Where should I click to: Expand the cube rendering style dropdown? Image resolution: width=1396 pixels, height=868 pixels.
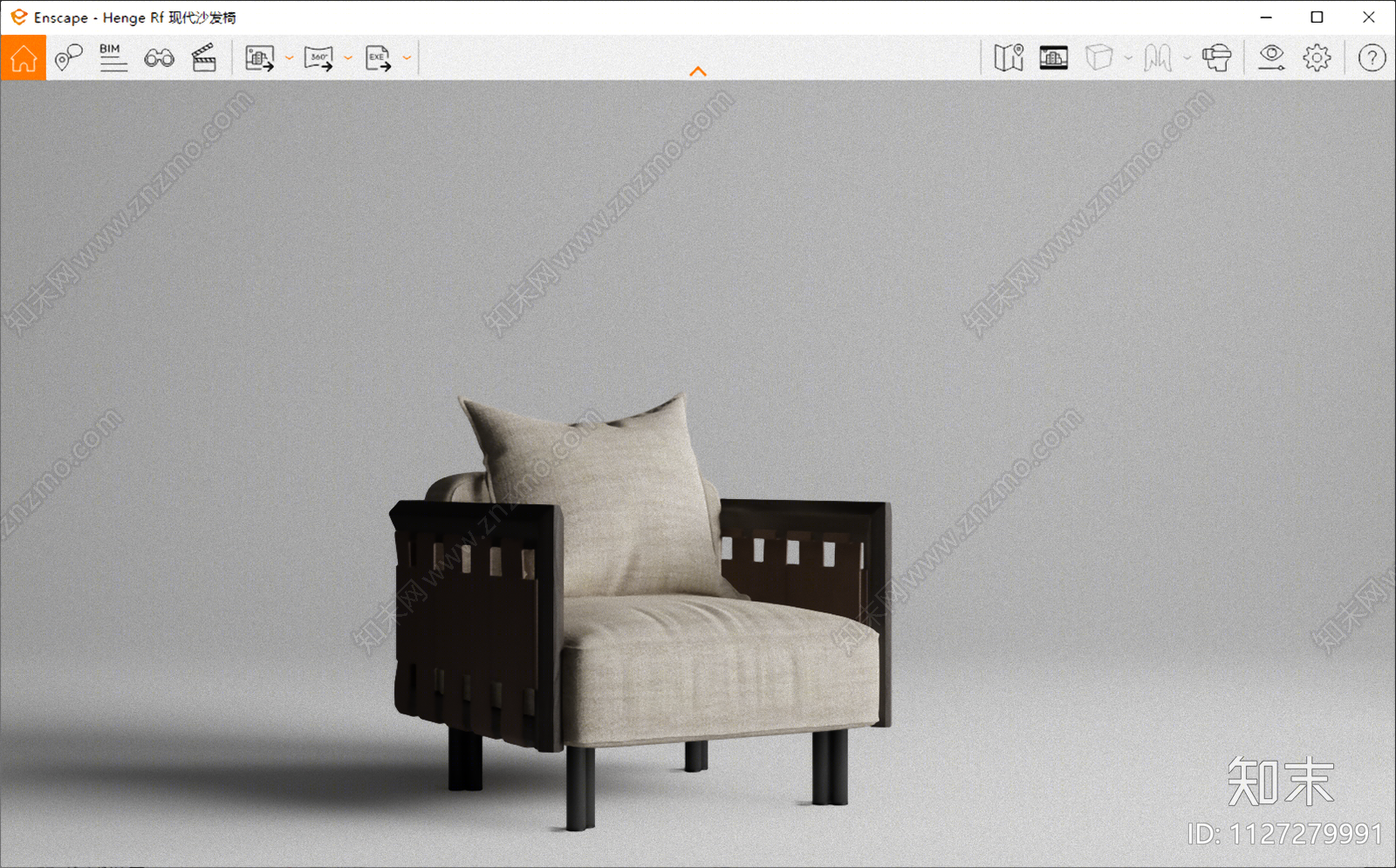click(1128, 58)
